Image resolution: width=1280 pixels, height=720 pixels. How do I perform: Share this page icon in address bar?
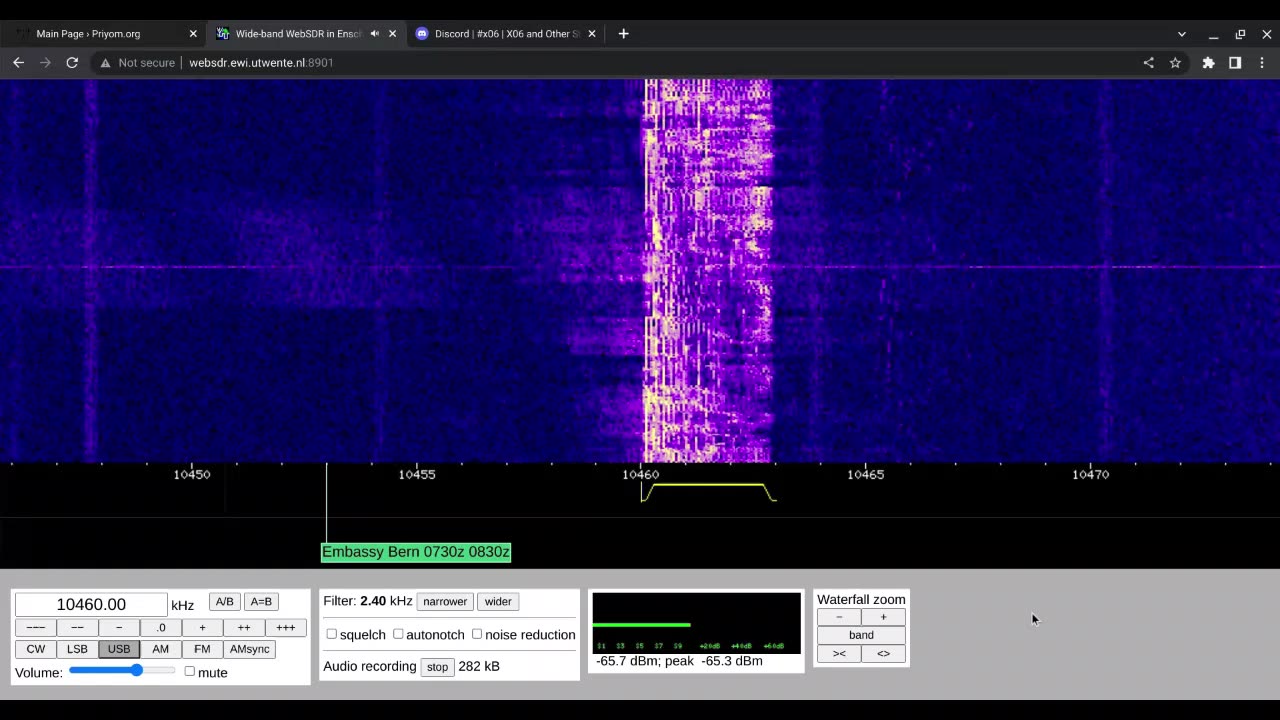[x=1148, y=62]
